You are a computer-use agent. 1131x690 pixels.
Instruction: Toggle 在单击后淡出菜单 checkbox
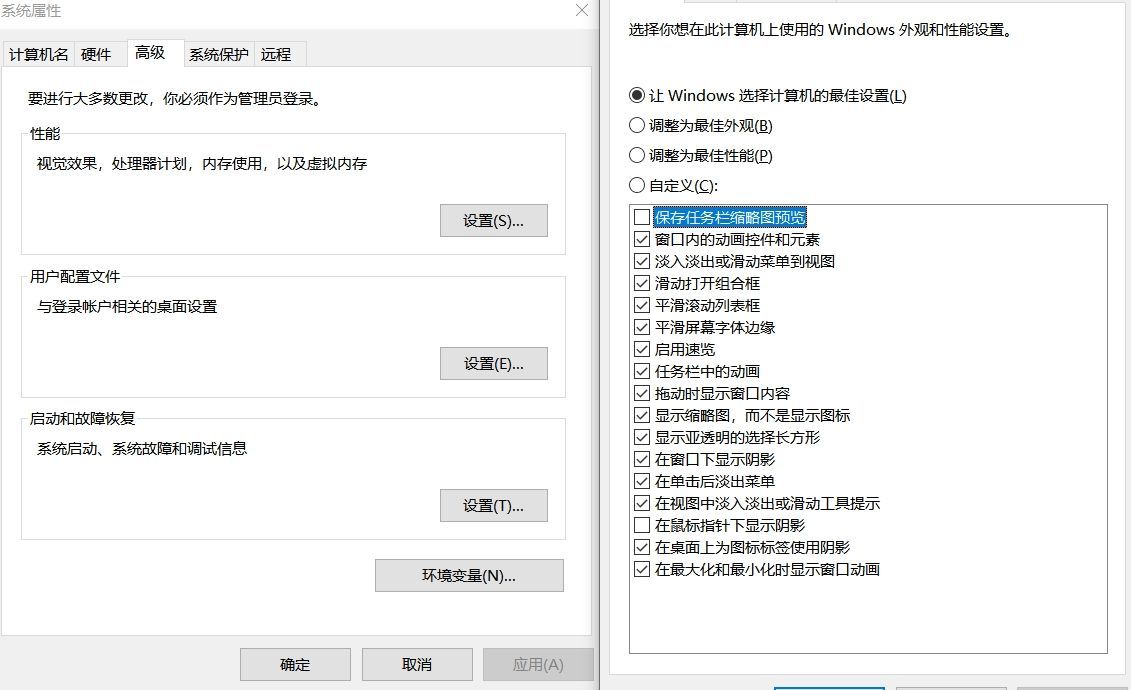pyautogui.click(x=642, y=481)
